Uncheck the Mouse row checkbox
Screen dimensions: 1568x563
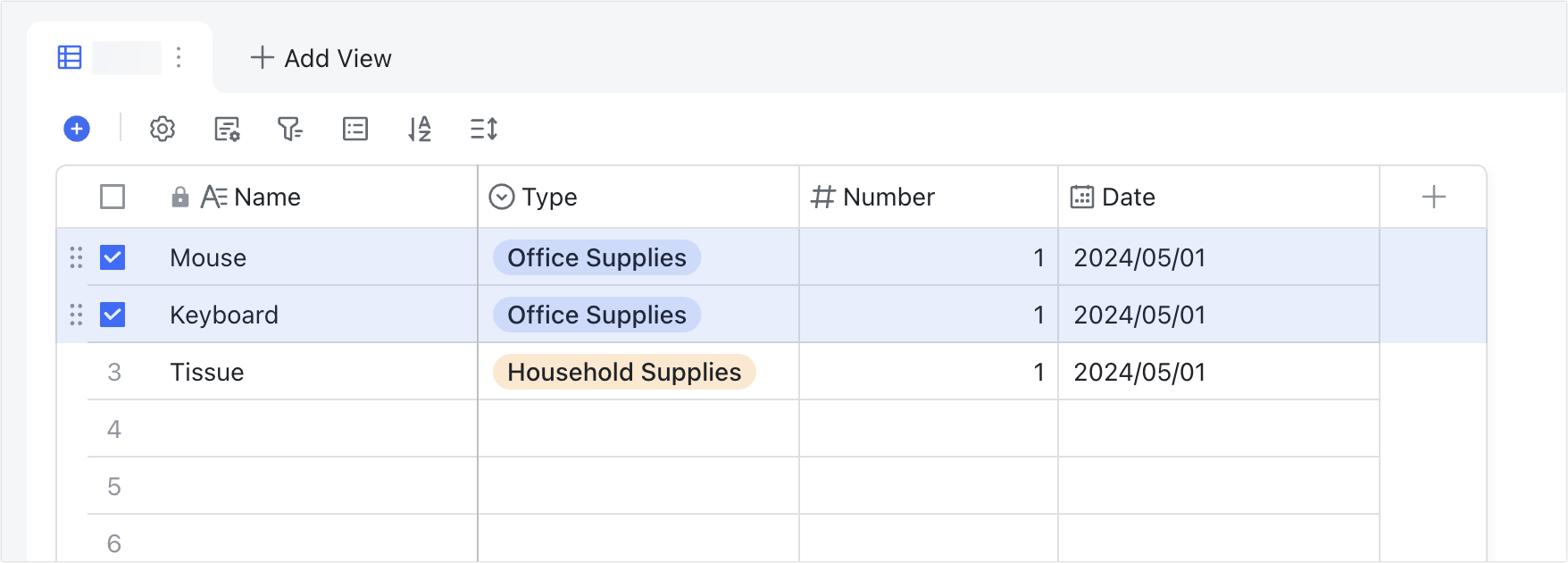[113, 257]
